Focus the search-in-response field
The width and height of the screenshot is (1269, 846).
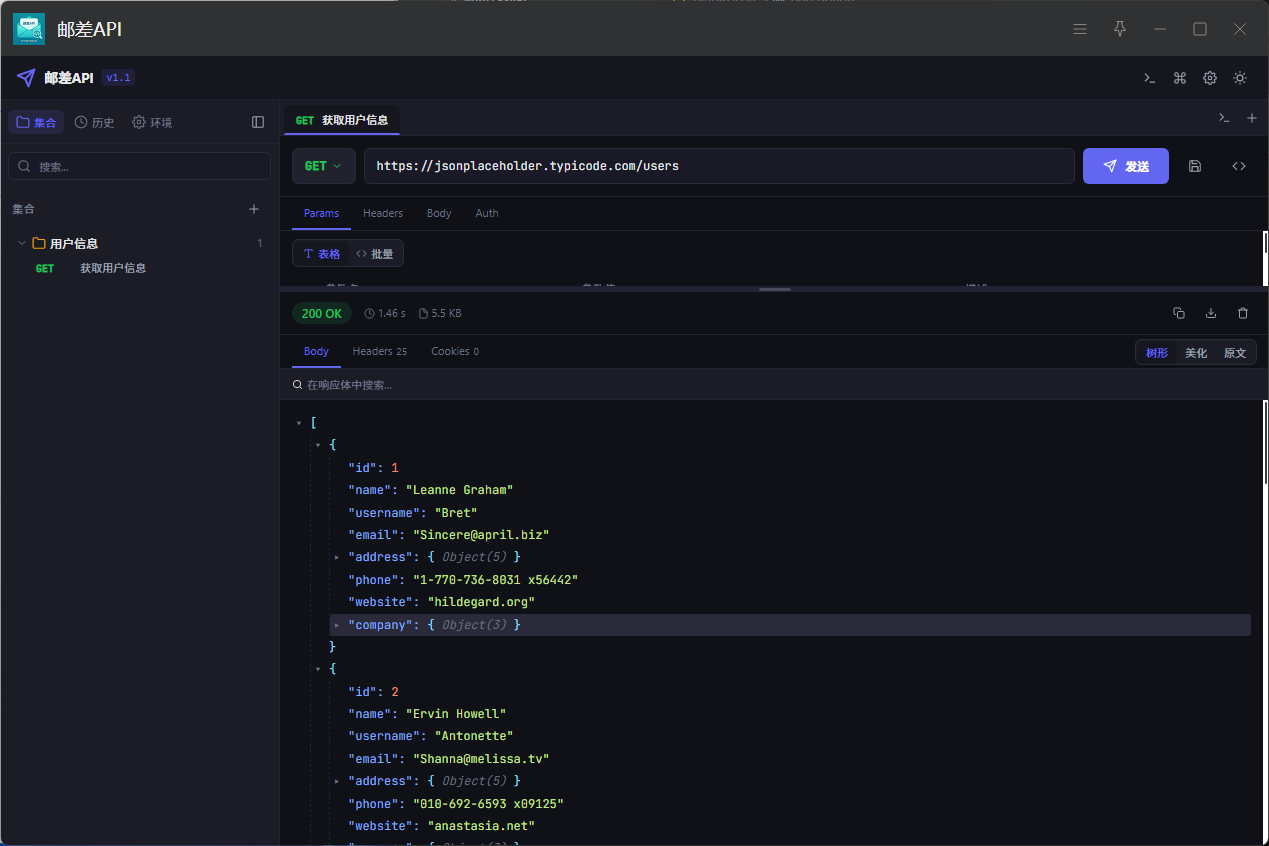[x=772, y=384]
